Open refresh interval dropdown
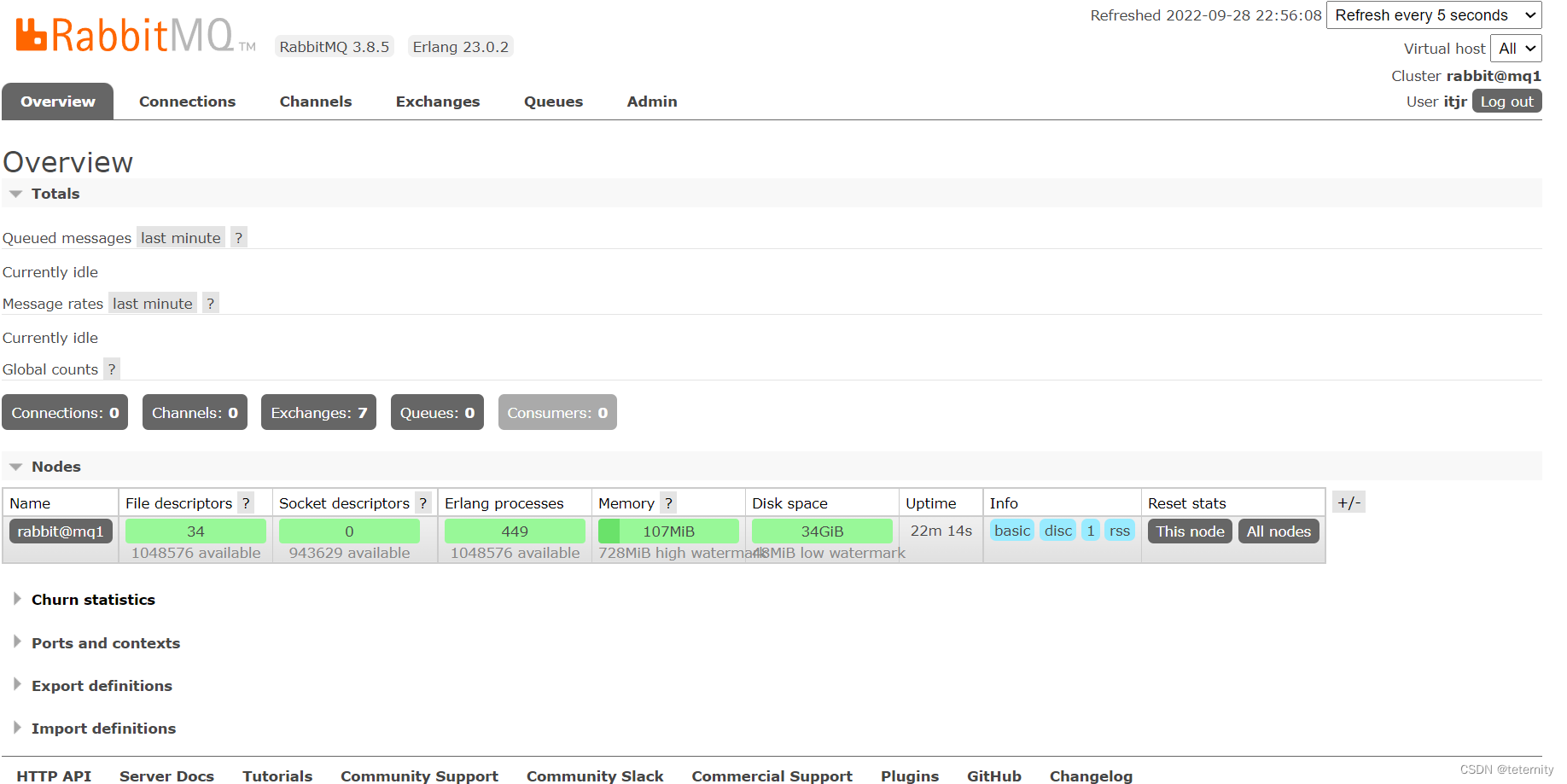 (x=1434, y=15)
